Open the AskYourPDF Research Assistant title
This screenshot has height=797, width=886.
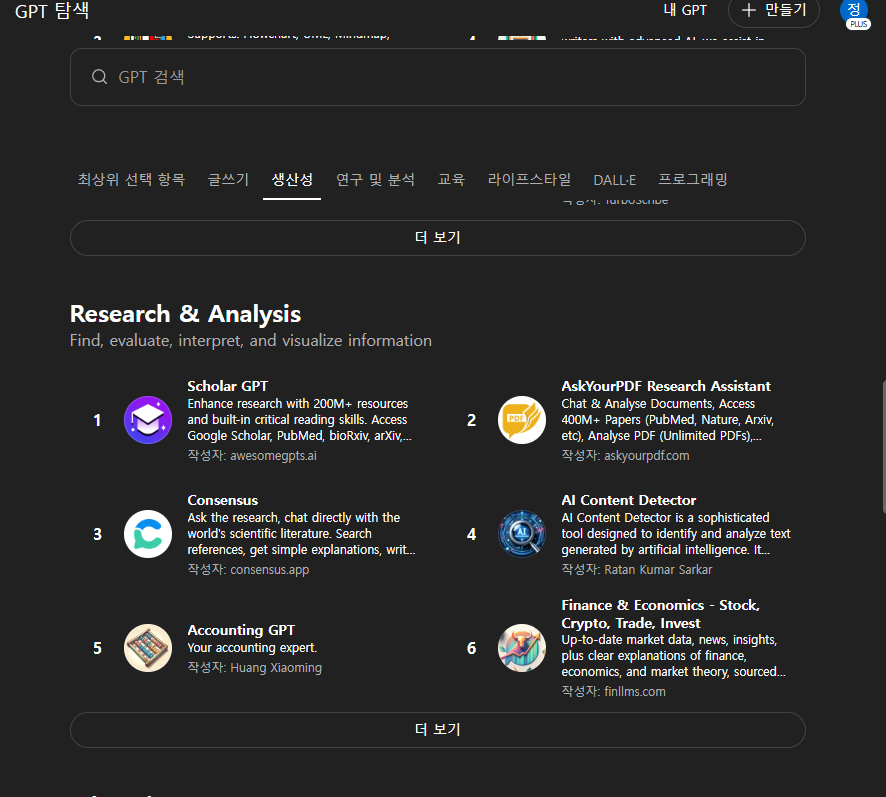coord(666,386)
